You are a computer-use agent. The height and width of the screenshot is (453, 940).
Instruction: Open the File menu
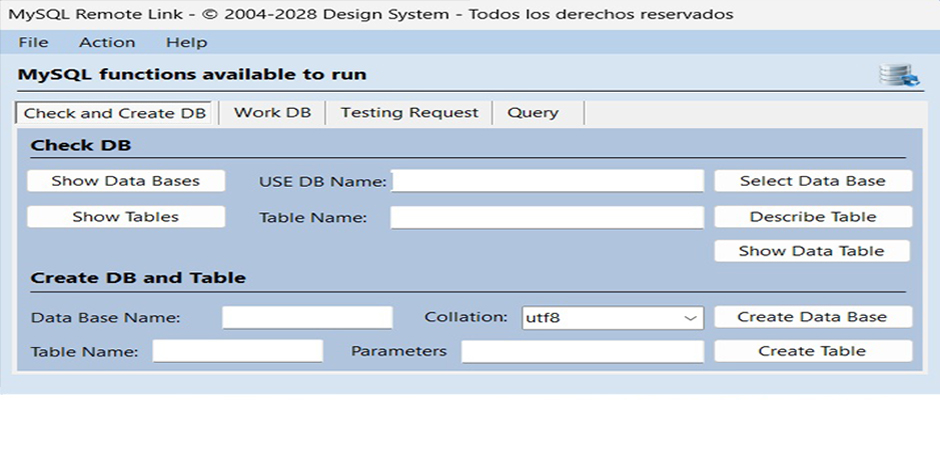pyautogui.click(x=34, y=43)
